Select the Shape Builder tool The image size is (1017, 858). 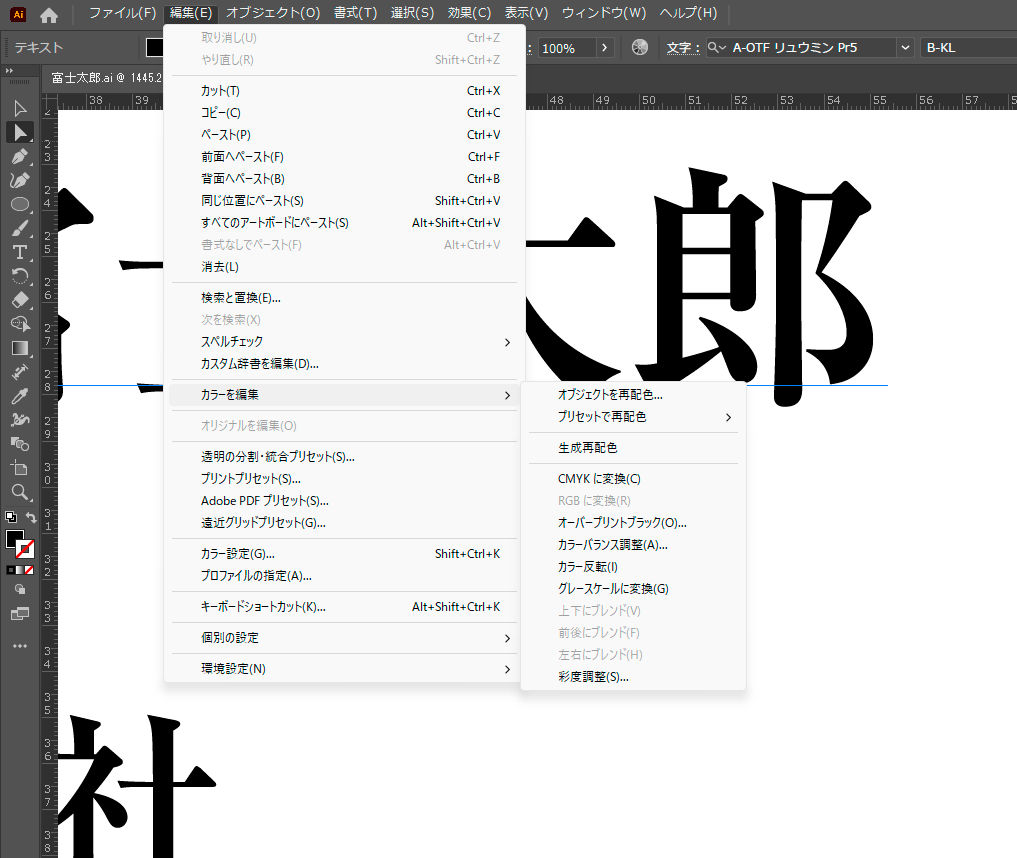click(x=19, y=324)
